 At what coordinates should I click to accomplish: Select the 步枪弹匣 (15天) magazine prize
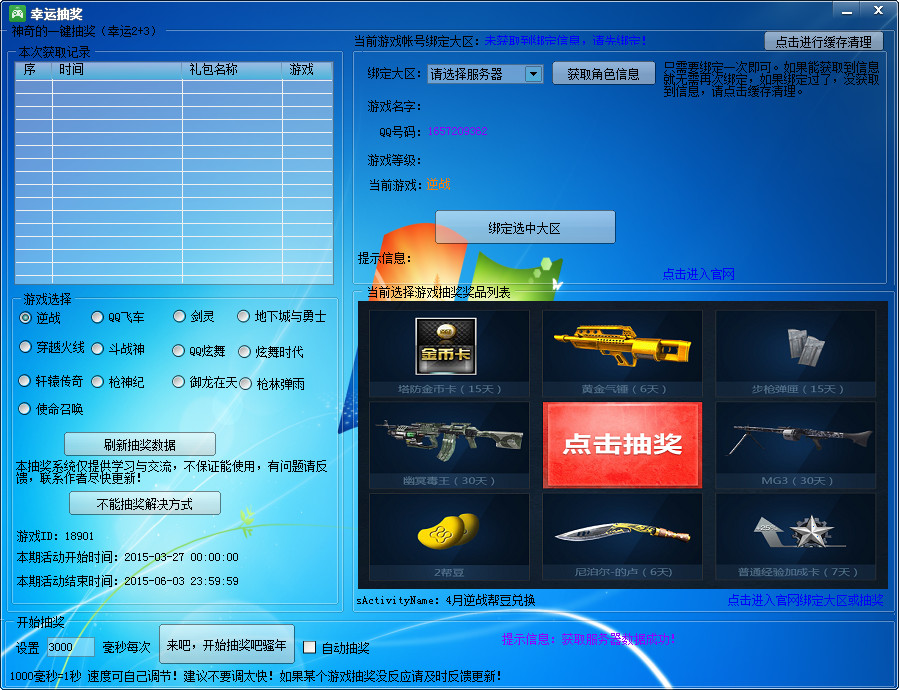tap(796, 353)
